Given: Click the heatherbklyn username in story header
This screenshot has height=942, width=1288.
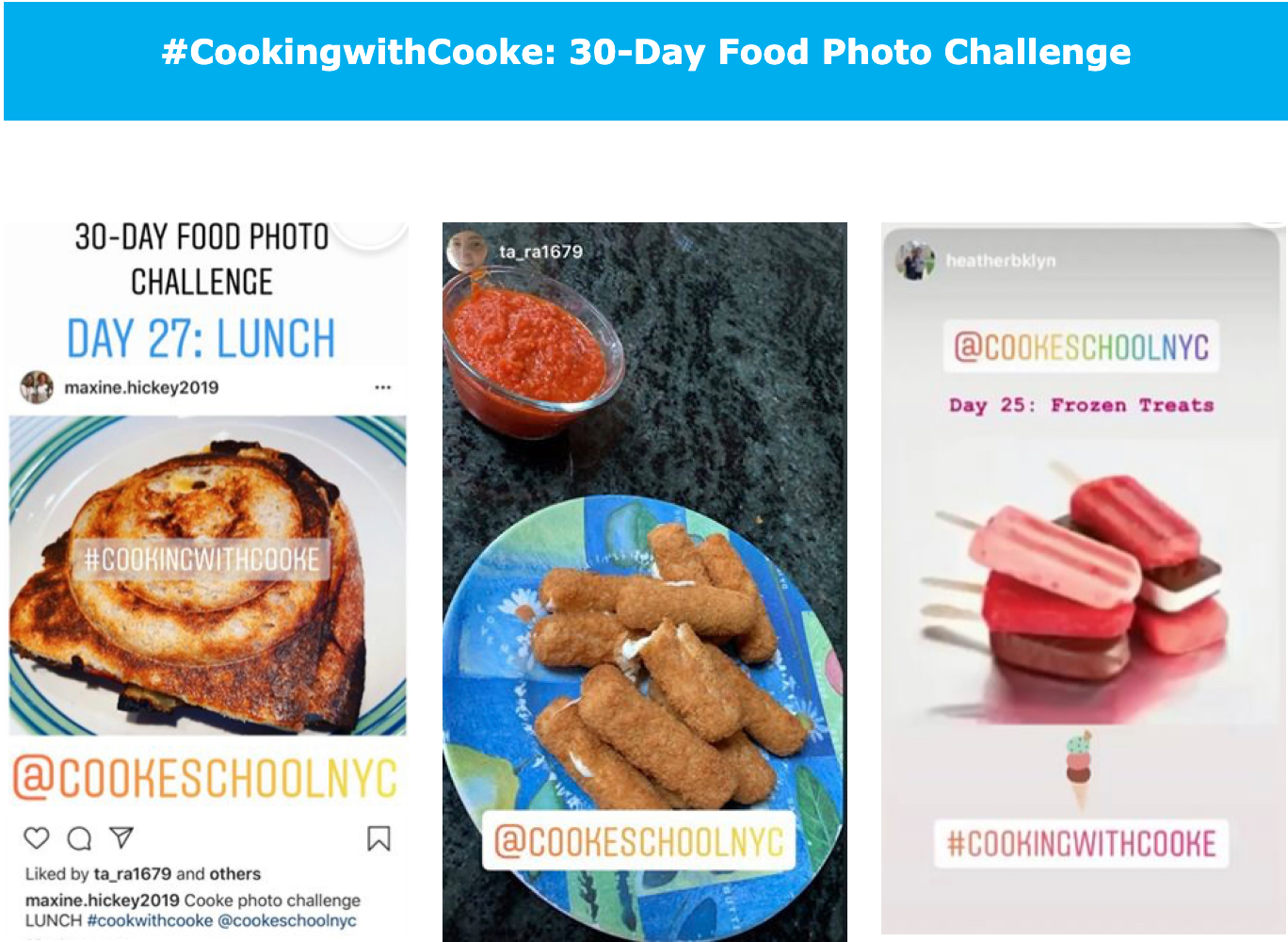Looking at the screenshot, I should (x=1001, y=261).
